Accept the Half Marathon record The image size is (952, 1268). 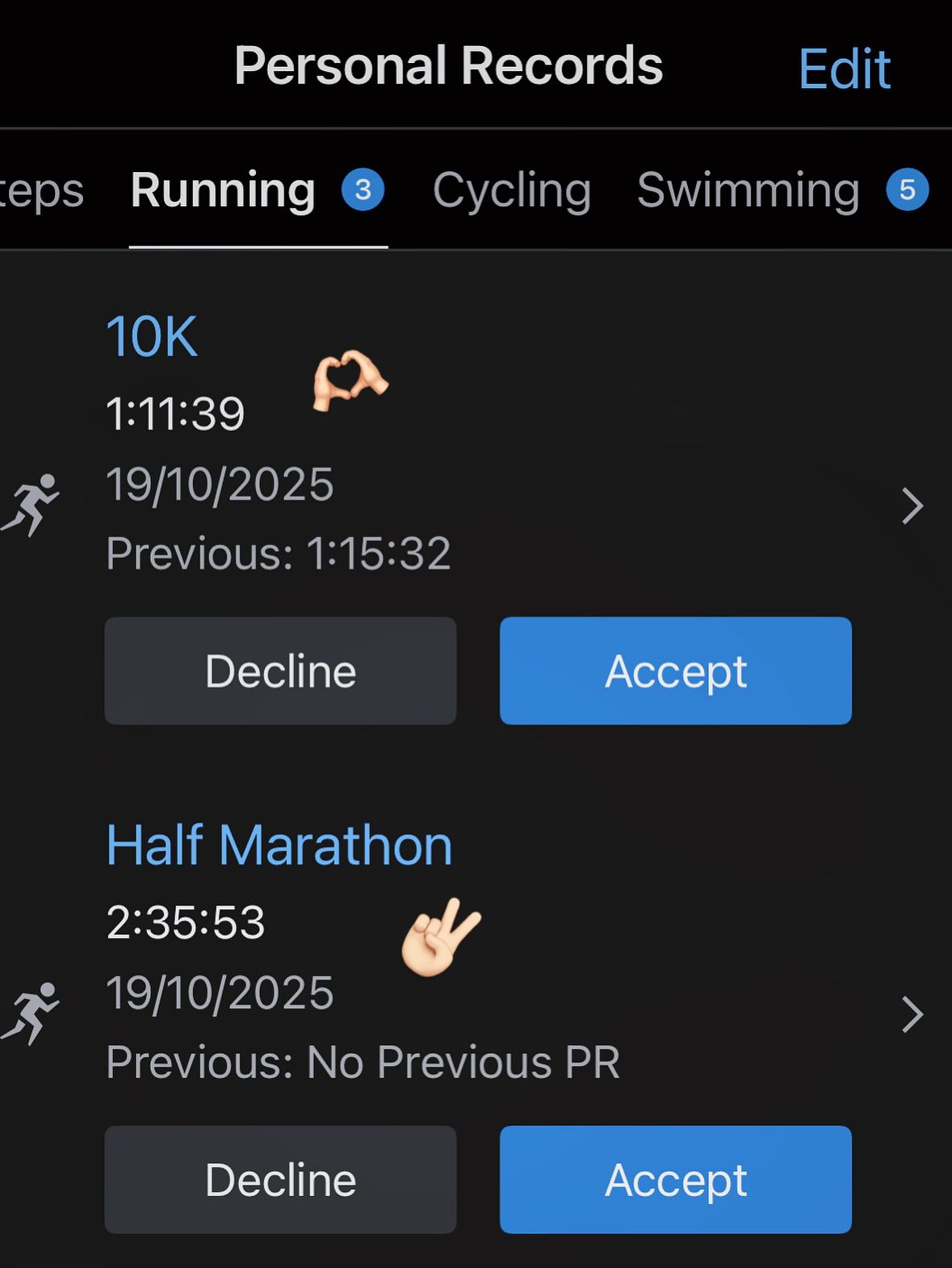pos(675,1179)
